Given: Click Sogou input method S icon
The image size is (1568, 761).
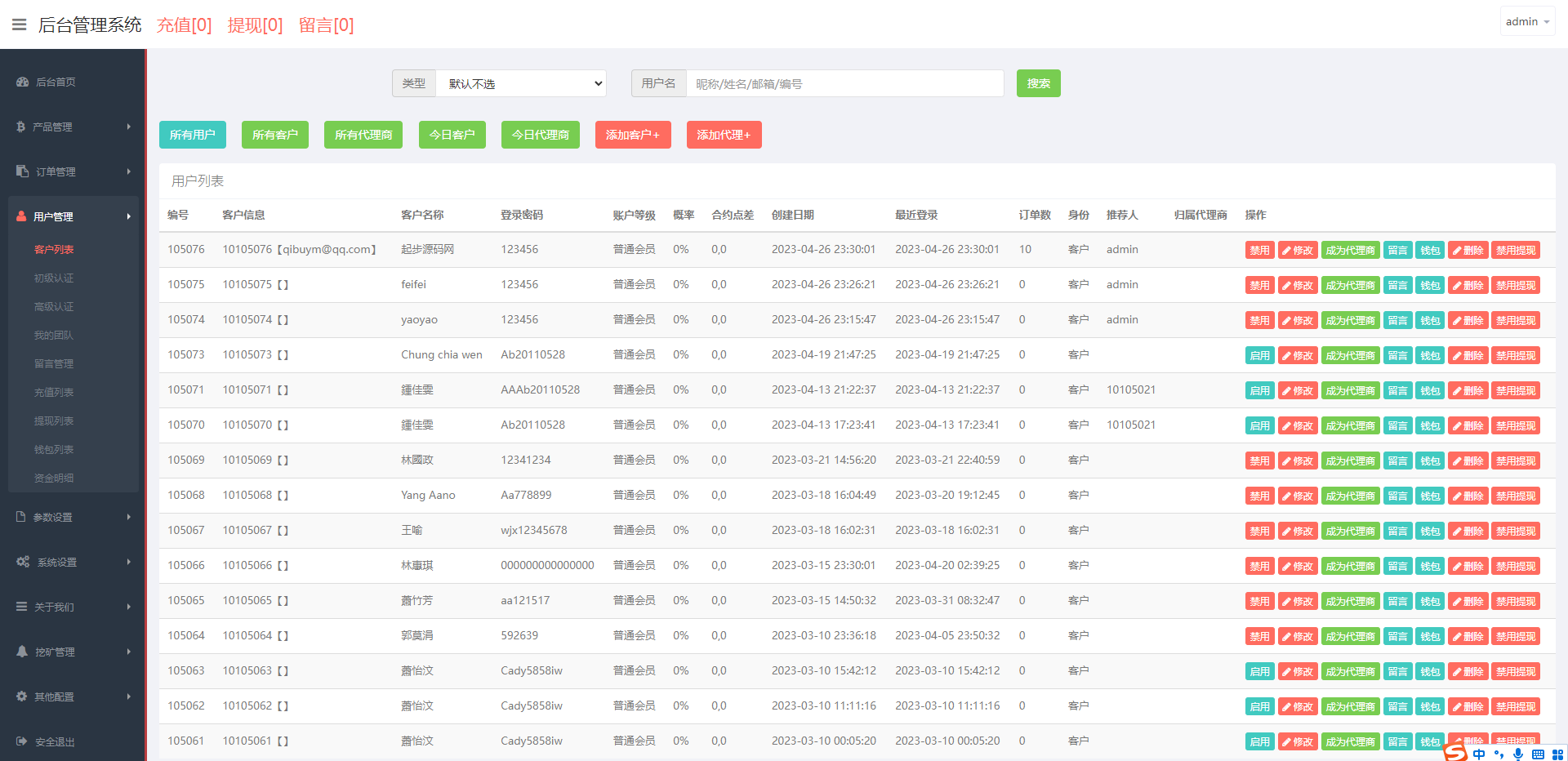Looking at the screenshot, I should [x=1455, y=752].
